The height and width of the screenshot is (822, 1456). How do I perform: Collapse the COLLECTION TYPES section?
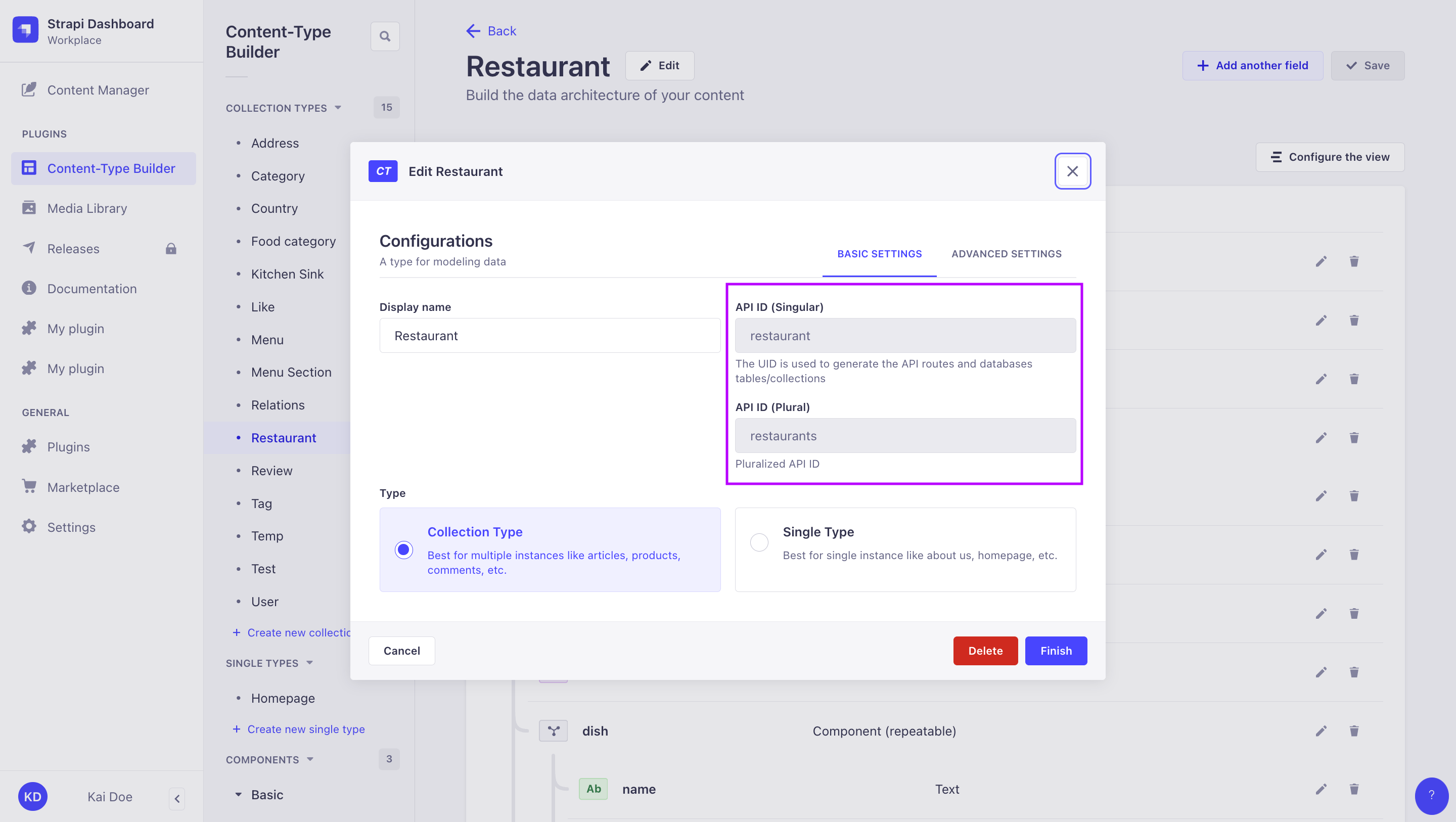pyautogui.click(x=339, y=107)
